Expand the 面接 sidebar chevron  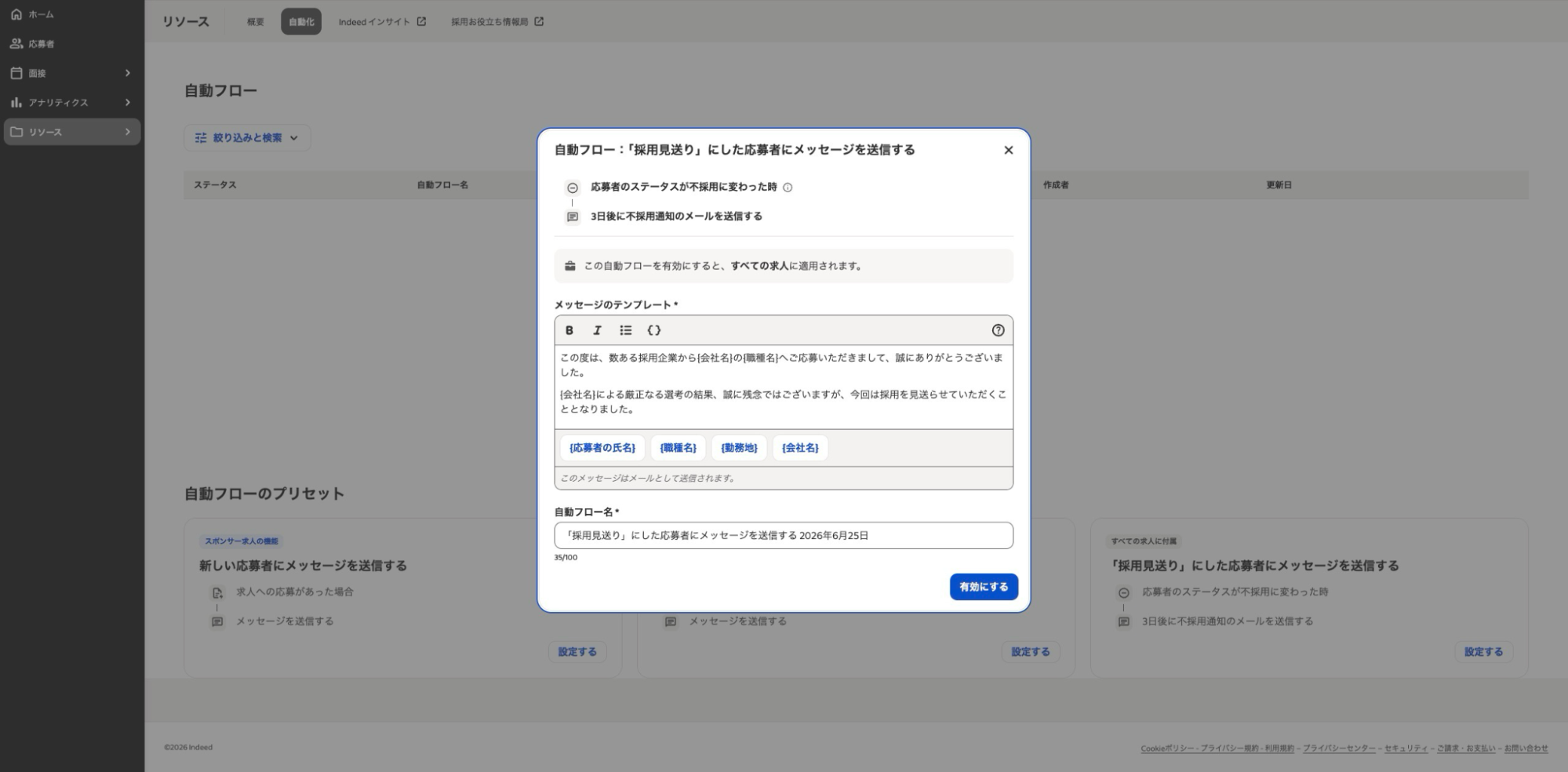pos(127,73)
